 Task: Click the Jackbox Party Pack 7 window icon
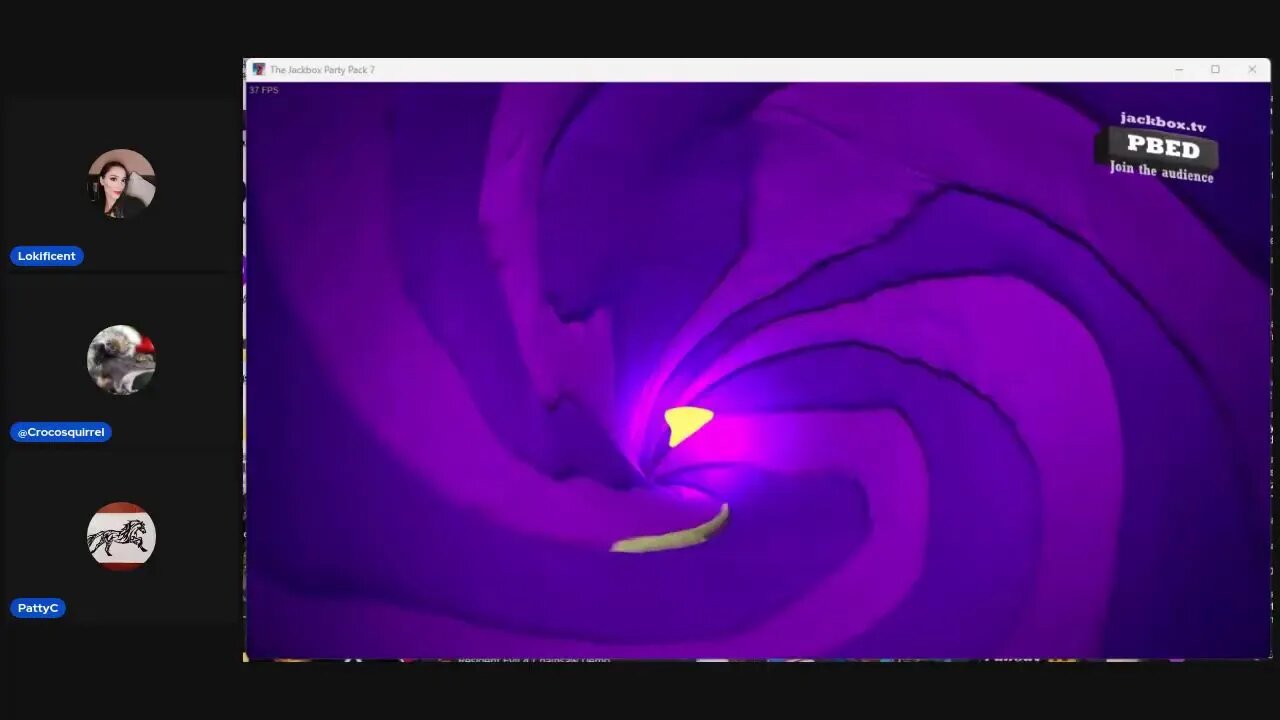[259, 70]
